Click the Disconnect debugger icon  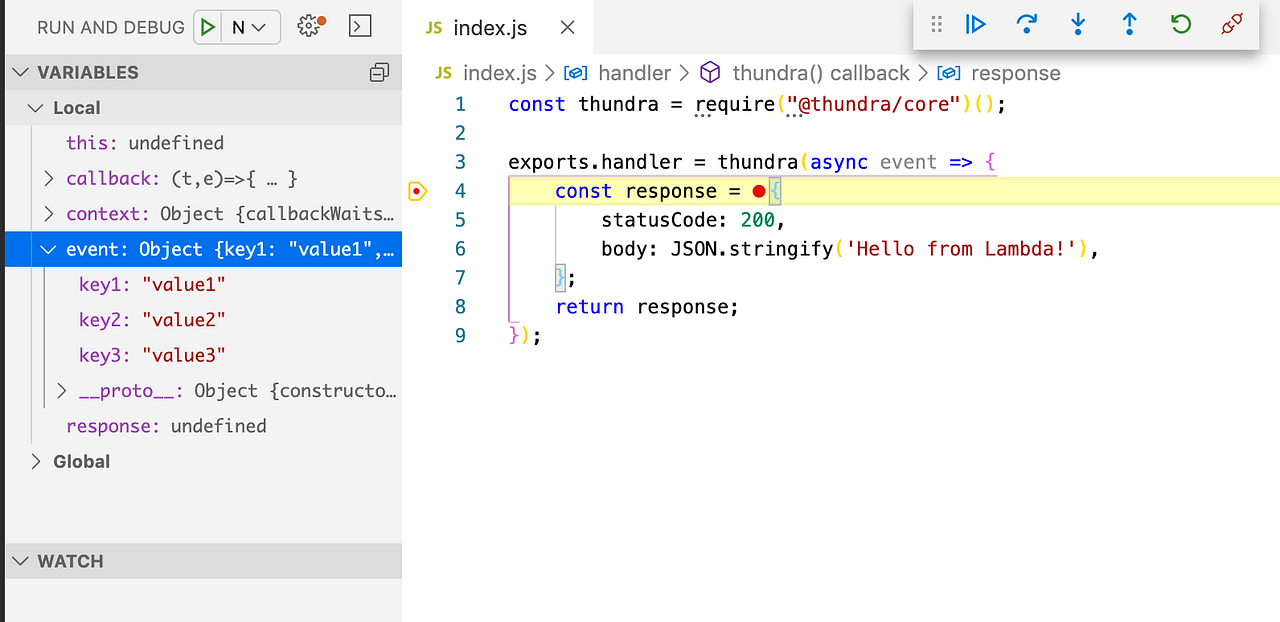coord(1231,24)
